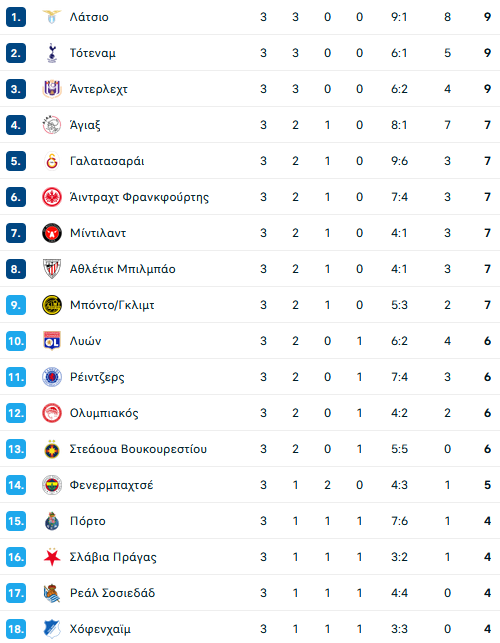This screenshot has height=643, width=500.
Task: Open the Lyon OL crest icon
Action: click(52, 341)
